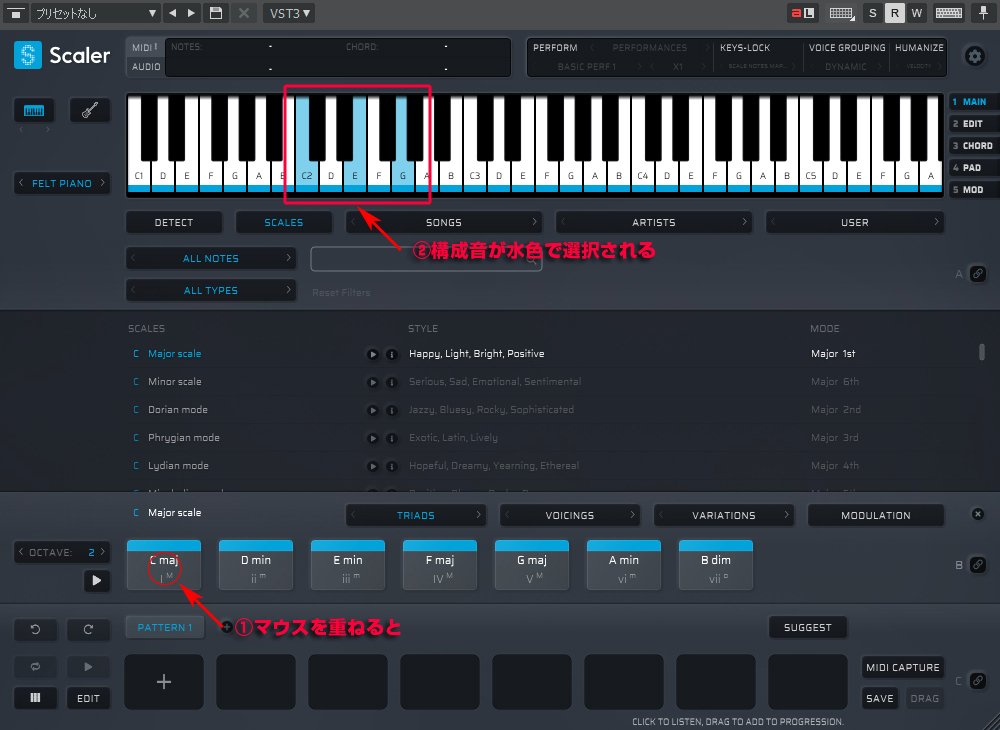The height and width of the screenshot is (730, 1000).
Task: Play the section B chord set
Action: pyautogui.click(x=96, y=580)
